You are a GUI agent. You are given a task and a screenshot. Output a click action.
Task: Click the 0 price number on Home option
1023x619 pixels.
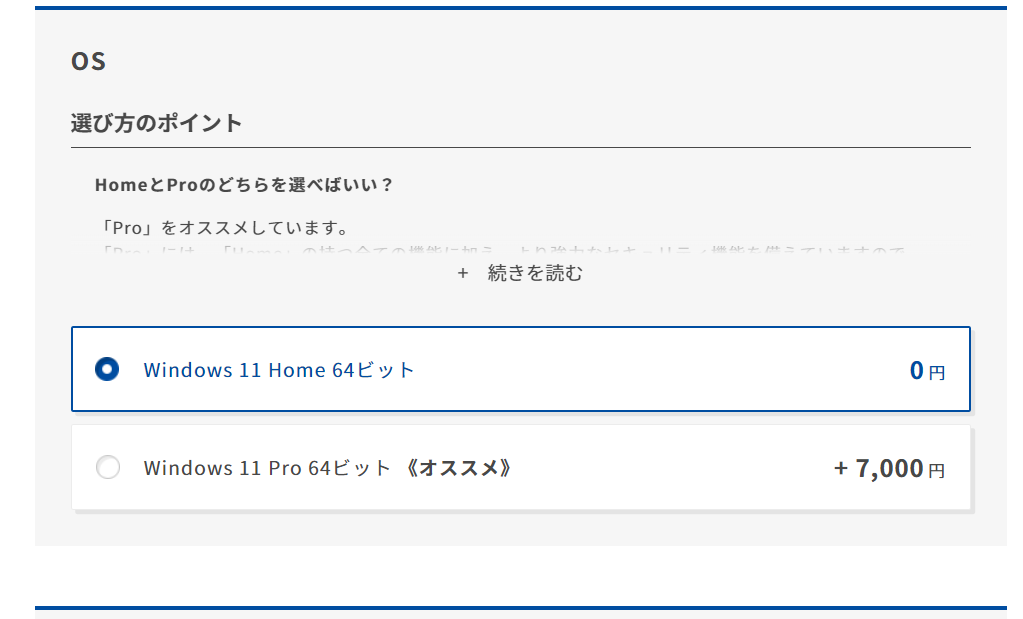[x=916, y=371]
